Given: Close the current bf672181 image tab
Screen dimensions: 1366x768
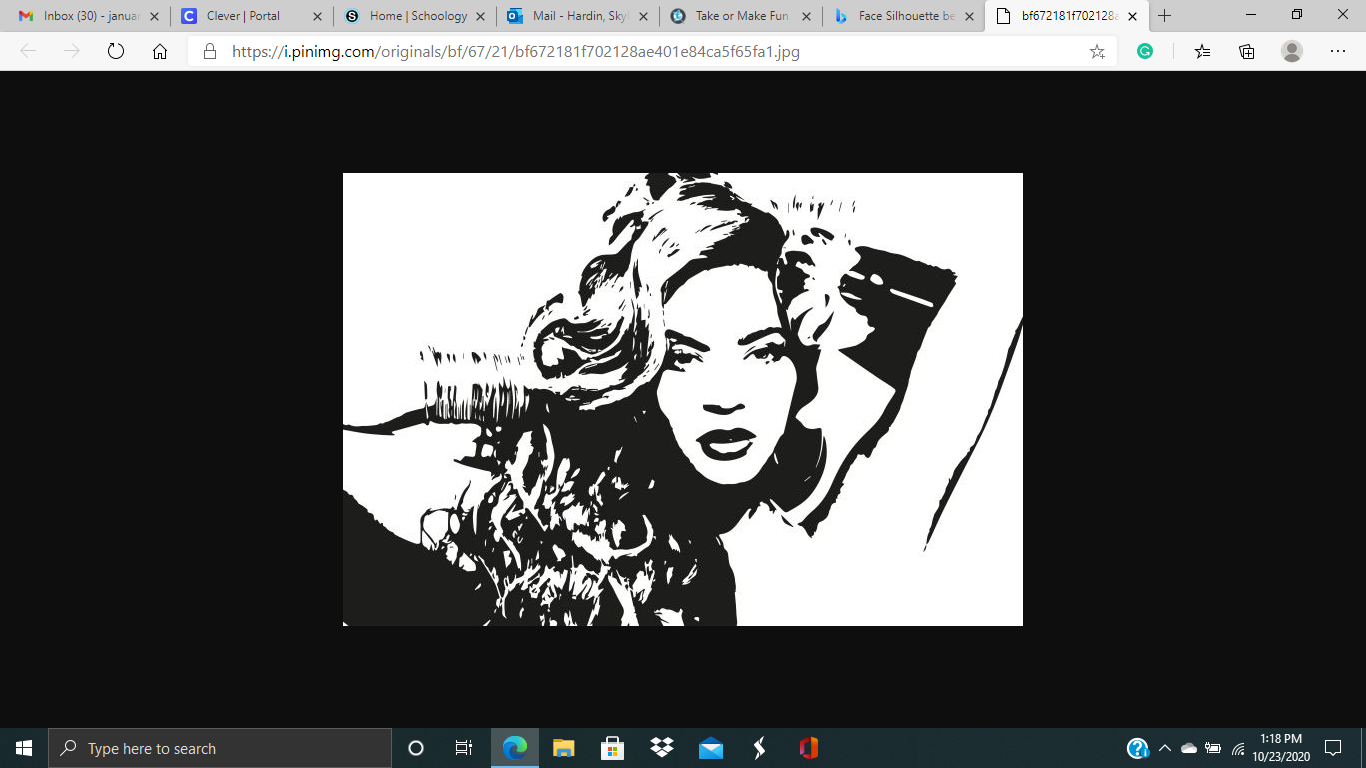Looking at the screenshot, I should coord(1132,16).
